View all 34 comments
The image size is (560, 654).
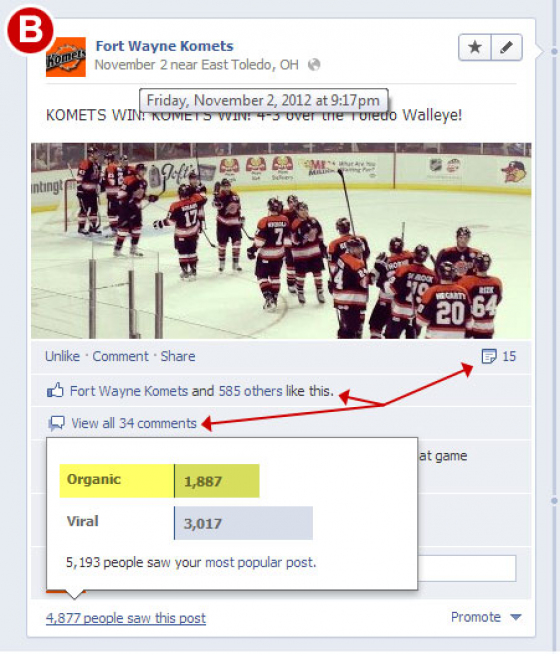coord(134,424)
